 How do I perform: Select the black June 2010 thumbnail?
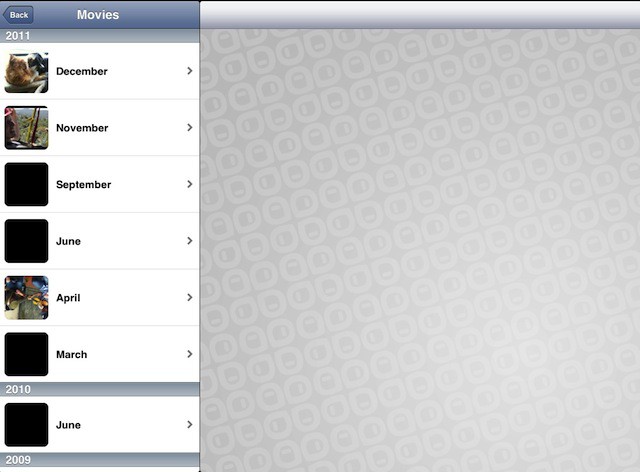pos(26,425)
